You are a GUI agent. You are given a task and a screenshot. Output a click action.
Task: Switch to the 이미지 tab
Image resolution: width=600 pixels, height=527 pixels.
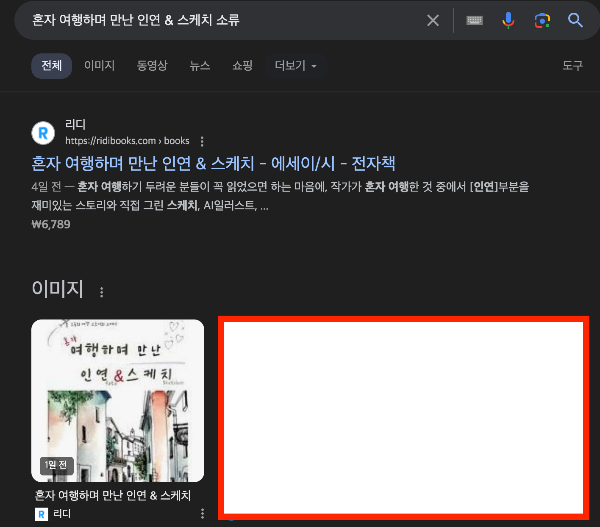pos(99,66)
